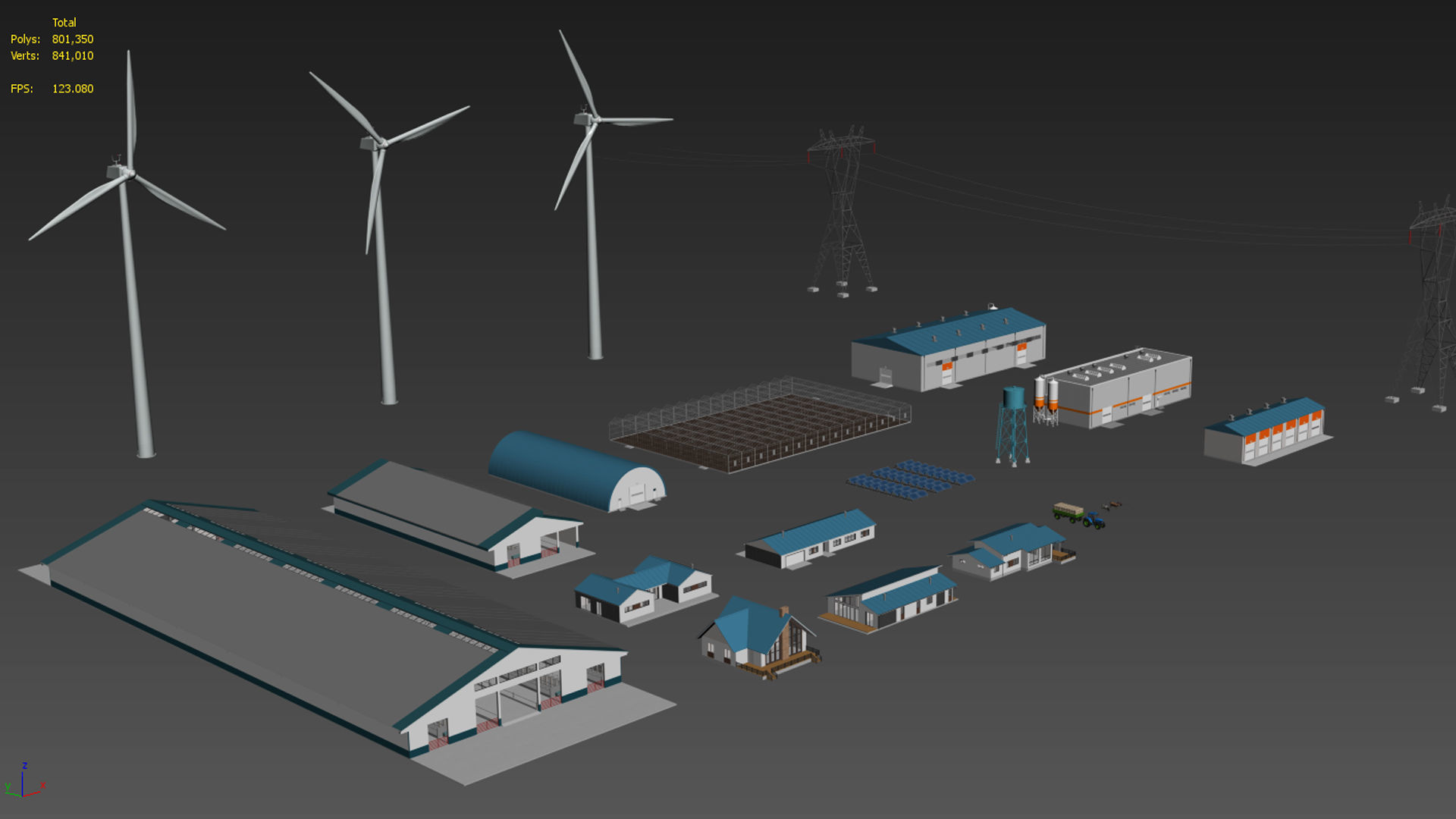Viewport: 1456px width, 819px height.
Task: Select the shed-roof house with glass front
Action: click(x=889, y=600)
